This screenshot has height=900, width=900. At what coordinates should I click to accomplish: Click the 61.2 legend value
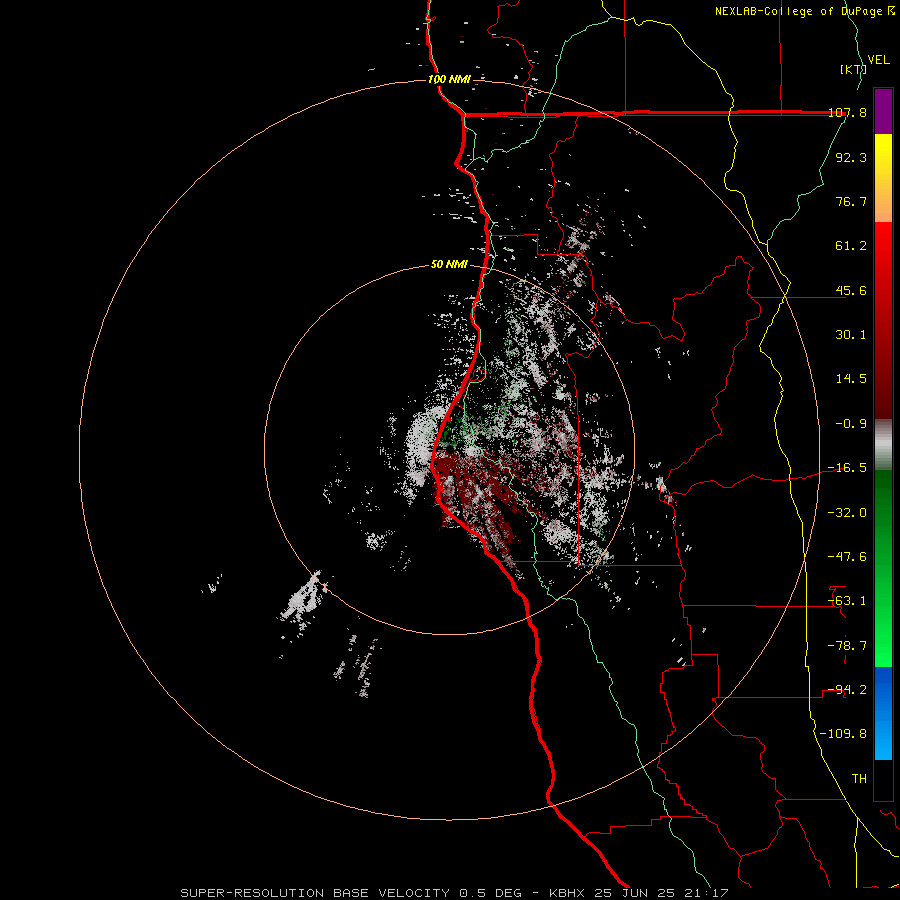click(x=851, y=246)
